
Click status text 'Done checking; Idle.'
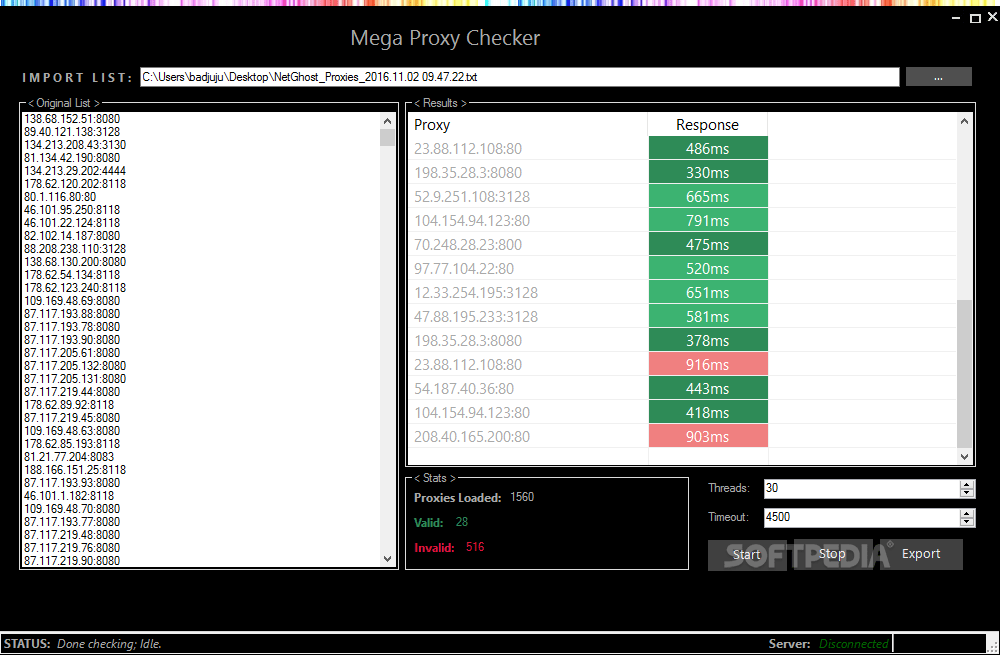[109, 644]
